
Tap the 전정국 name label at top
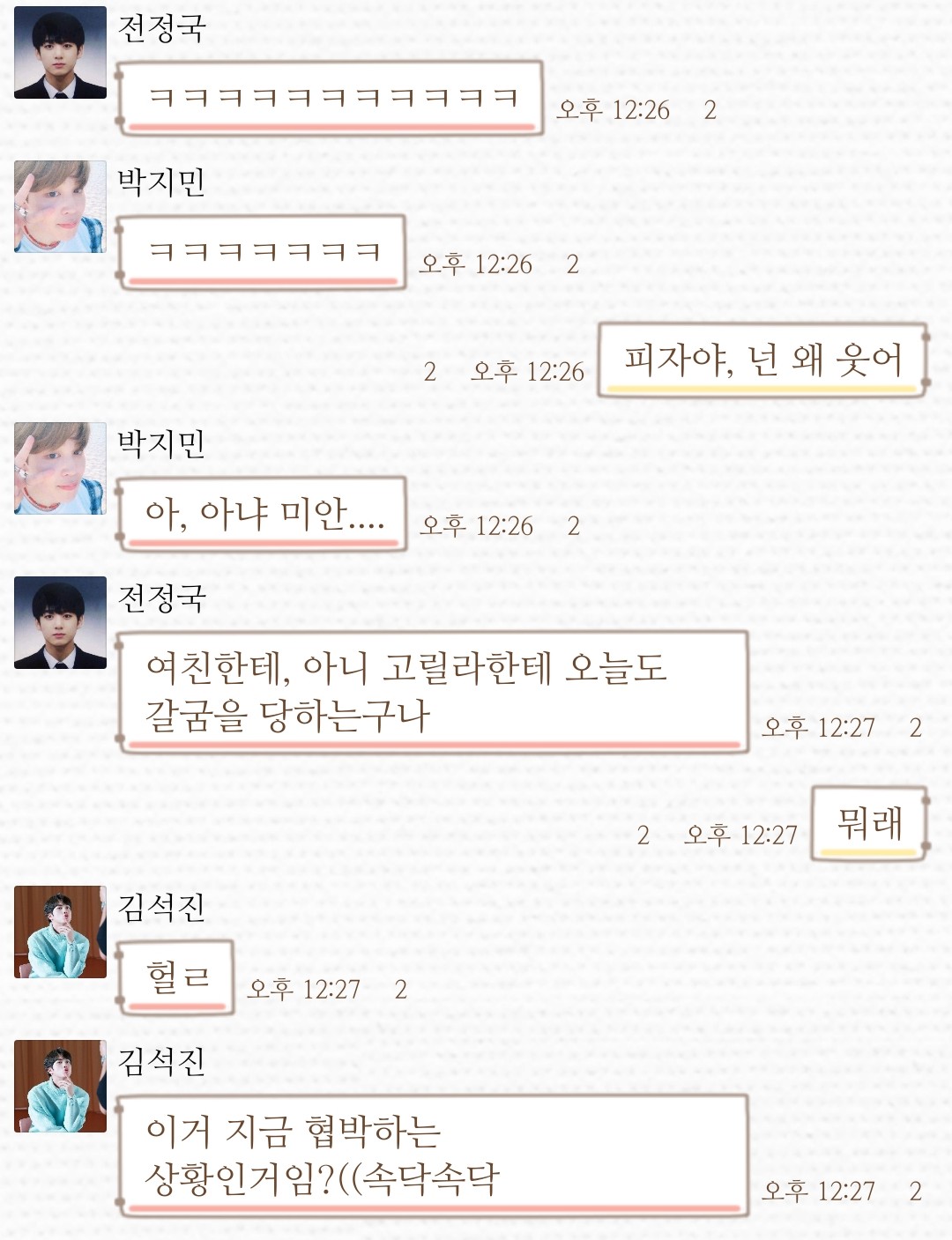pos(161,28)
